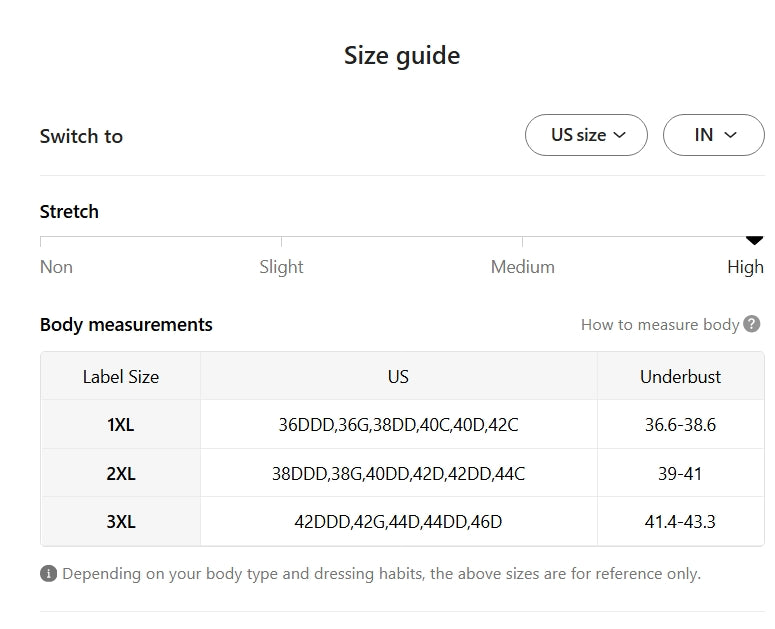Screen dimensions: 775x629
Task: Click the 36DDD,36G,38DD,40C,40D,42C cell
Action: (398, 424)
